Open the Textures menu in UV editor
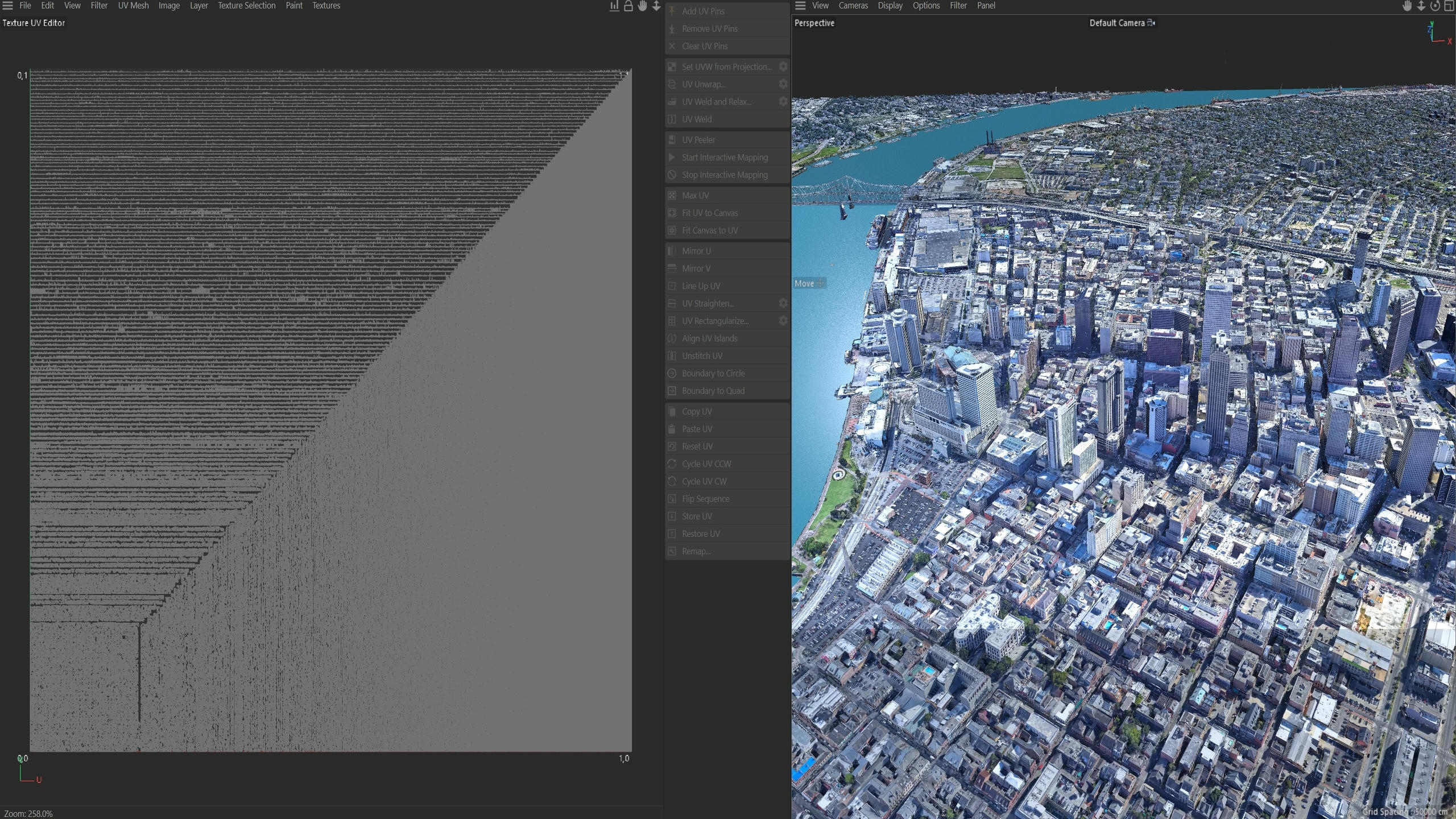 click(x=326, y=6)
